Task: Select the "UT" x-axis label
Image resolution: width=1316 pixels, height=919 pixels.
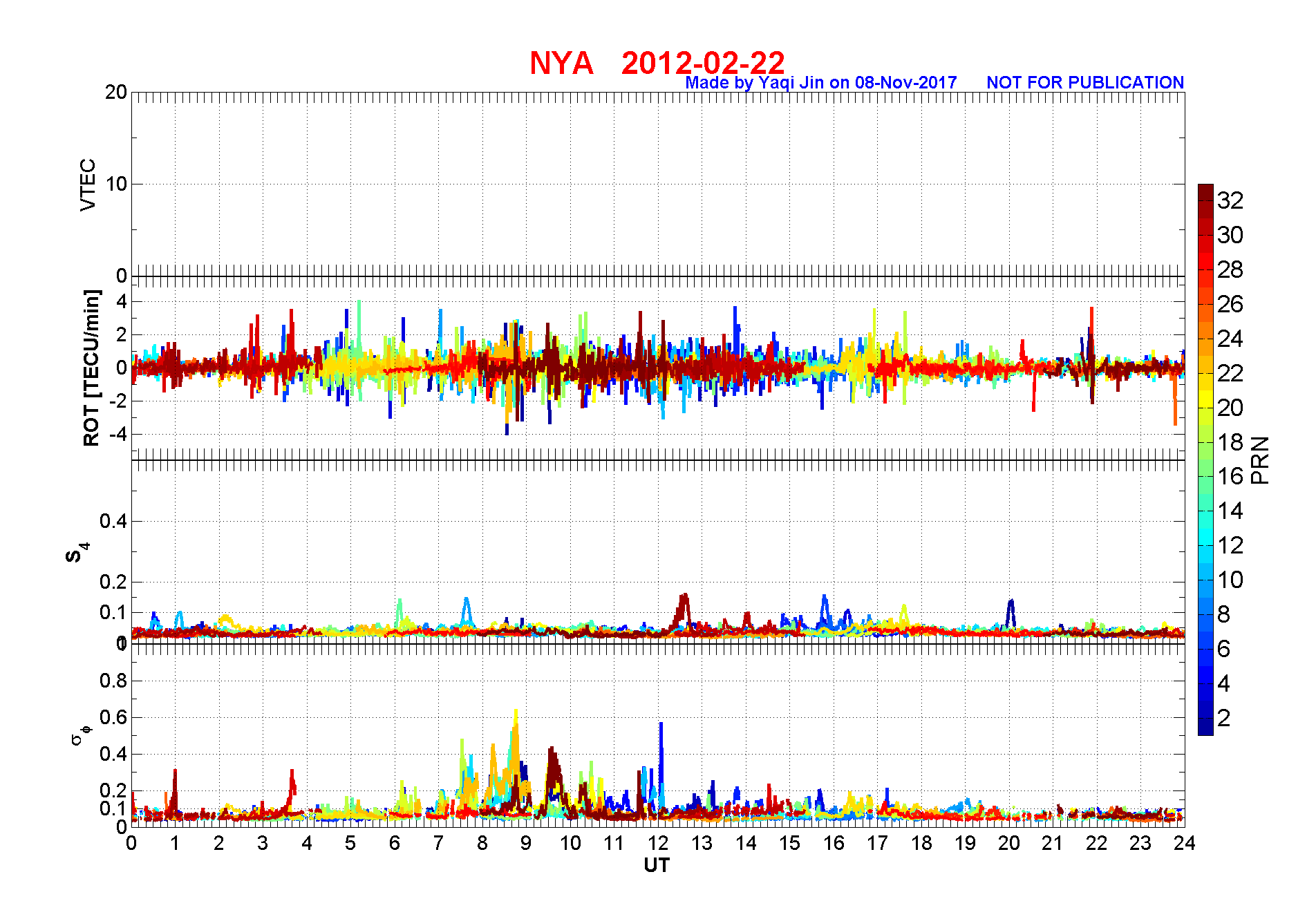Action: click(x=657, y=865)
